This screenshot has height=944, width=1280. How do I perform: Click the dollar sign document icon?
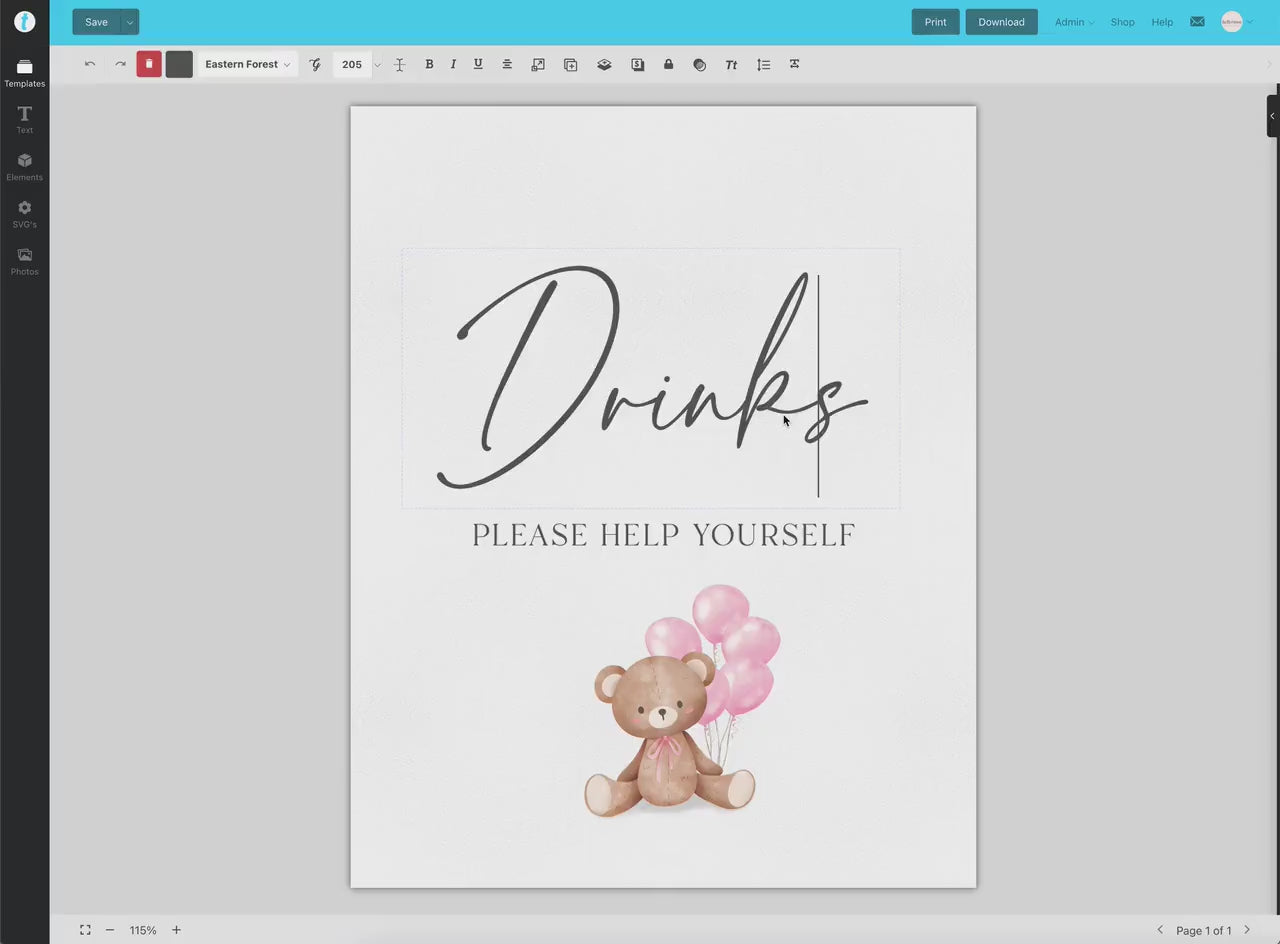click(637, 64)
